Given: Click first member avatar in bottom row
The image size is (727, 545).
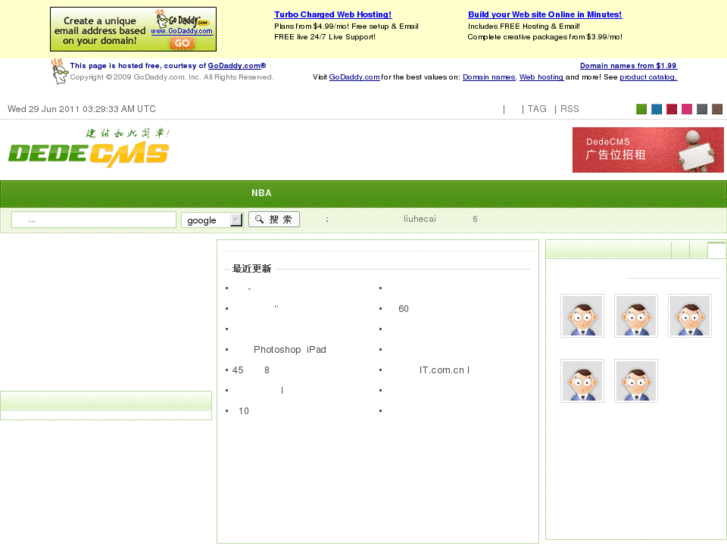Looking at the screenshot, I should pos(582,381).
